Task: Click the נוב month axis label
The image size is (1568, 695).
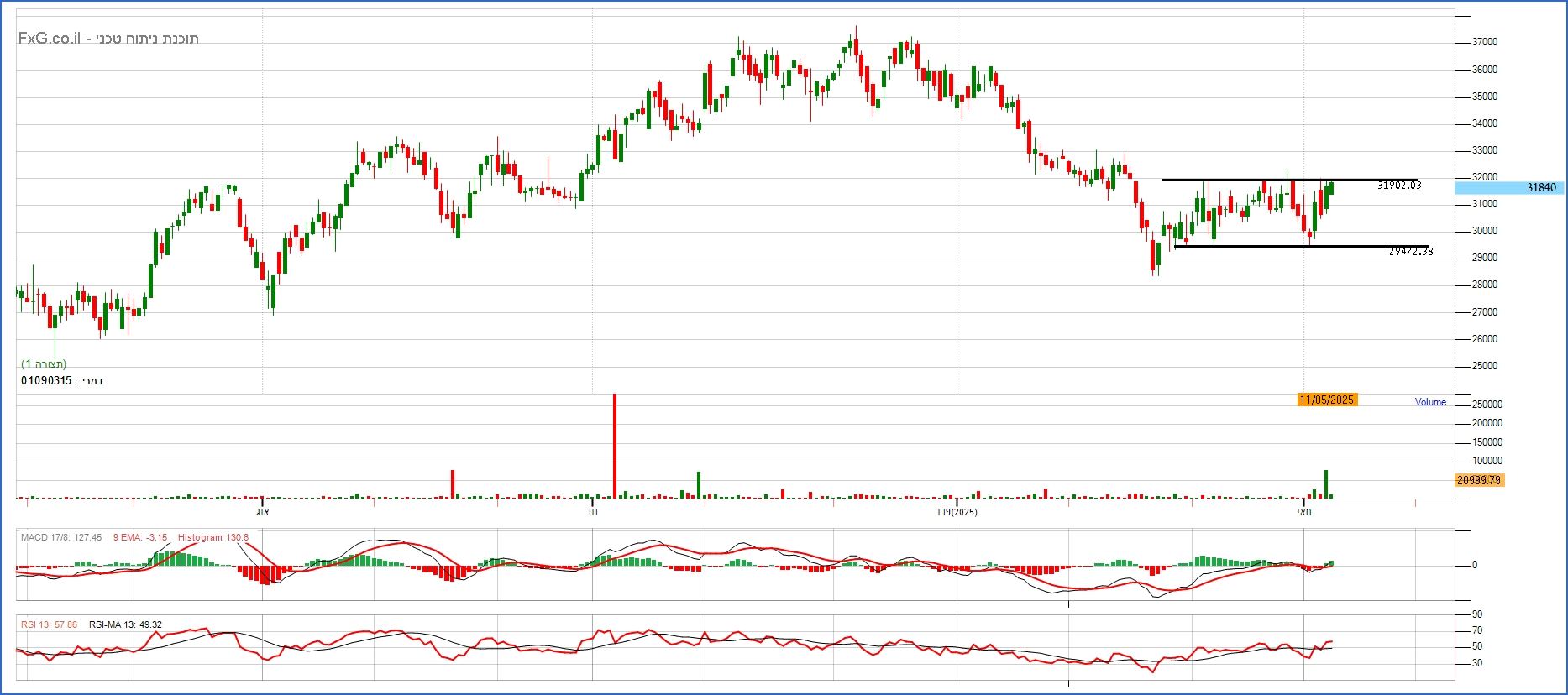Action: 591,511
